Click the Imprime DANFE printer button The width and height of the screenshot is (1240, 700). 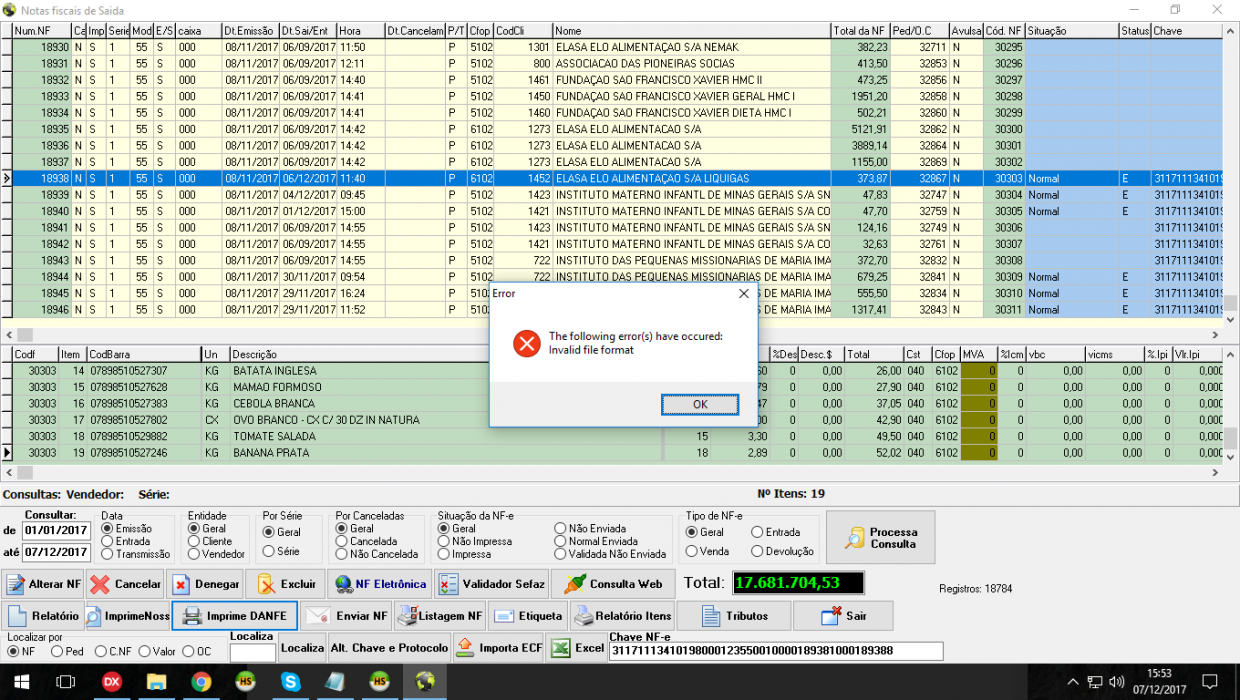point(235,616)
